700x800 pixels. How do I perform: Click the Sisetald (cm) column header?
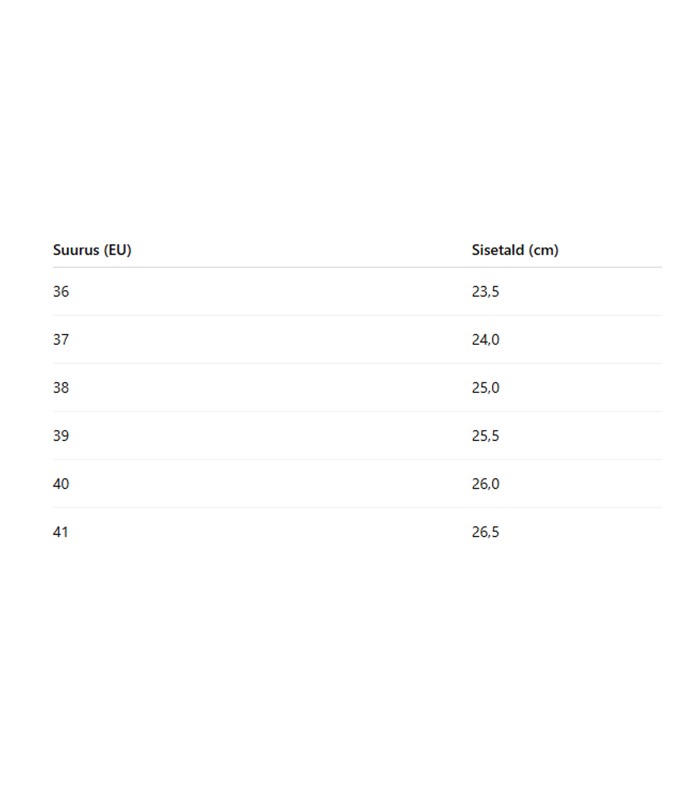[515, 250]
